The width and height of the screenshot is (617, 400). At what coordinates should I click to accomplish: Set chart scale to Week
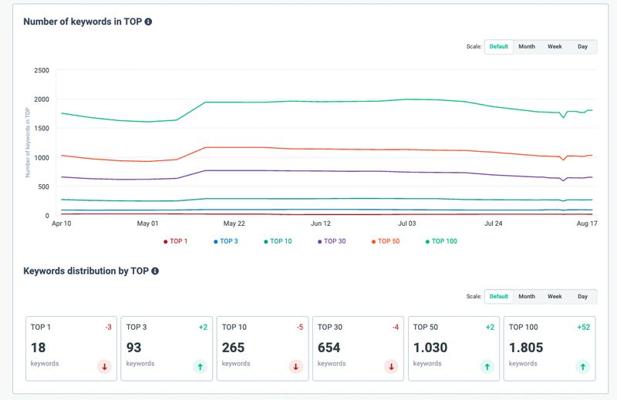click(554, 46)
